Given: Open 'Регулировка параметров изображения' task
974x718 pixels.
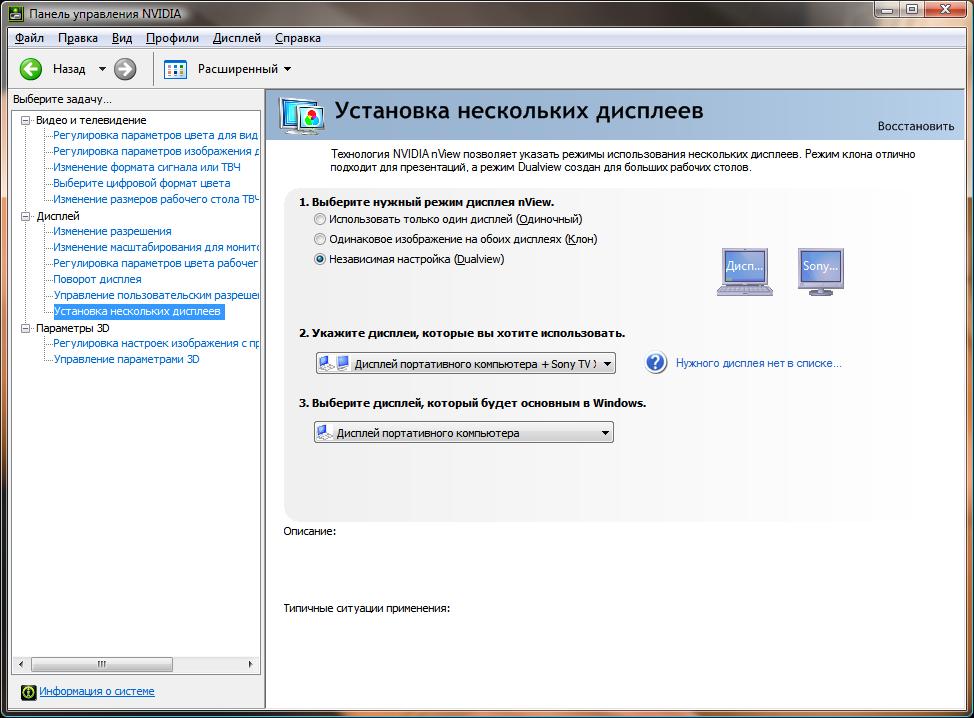Looking at the screenshot, I should coord(156,151).
